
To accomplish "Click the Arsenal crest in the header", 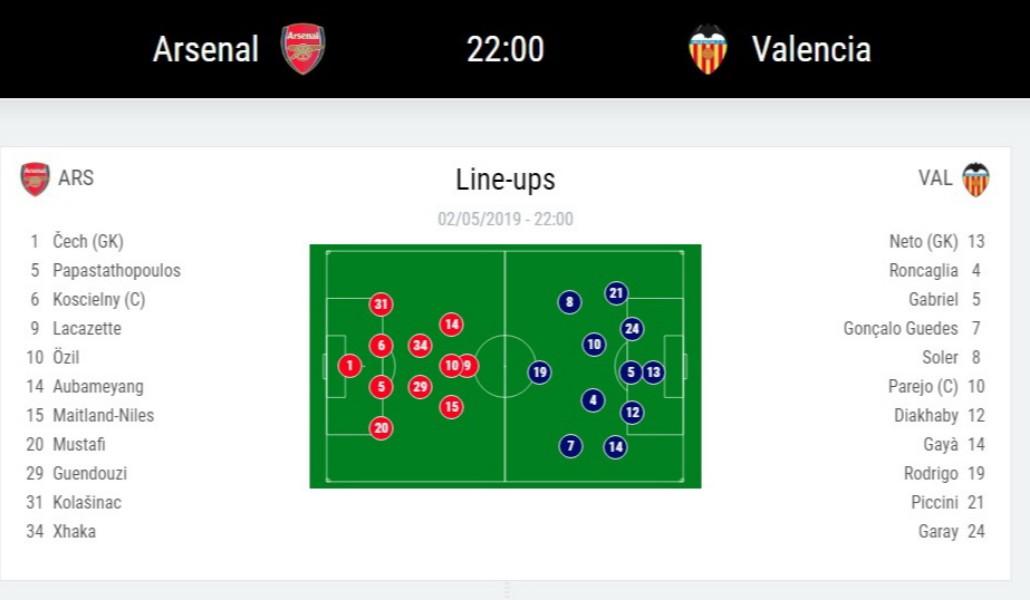I will [x=303, y=48].
